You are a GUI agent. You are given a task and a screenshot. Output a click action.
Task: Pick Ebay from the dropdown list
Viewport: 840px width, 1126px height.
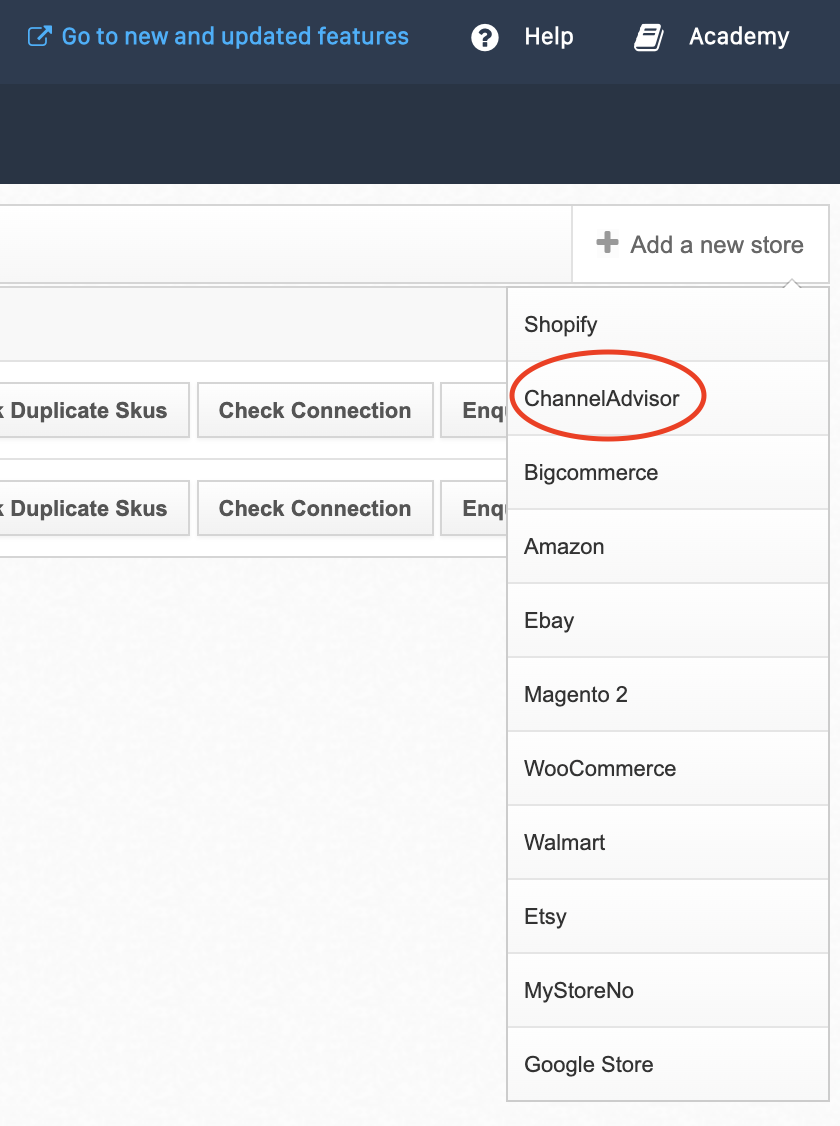pos(668,620)
